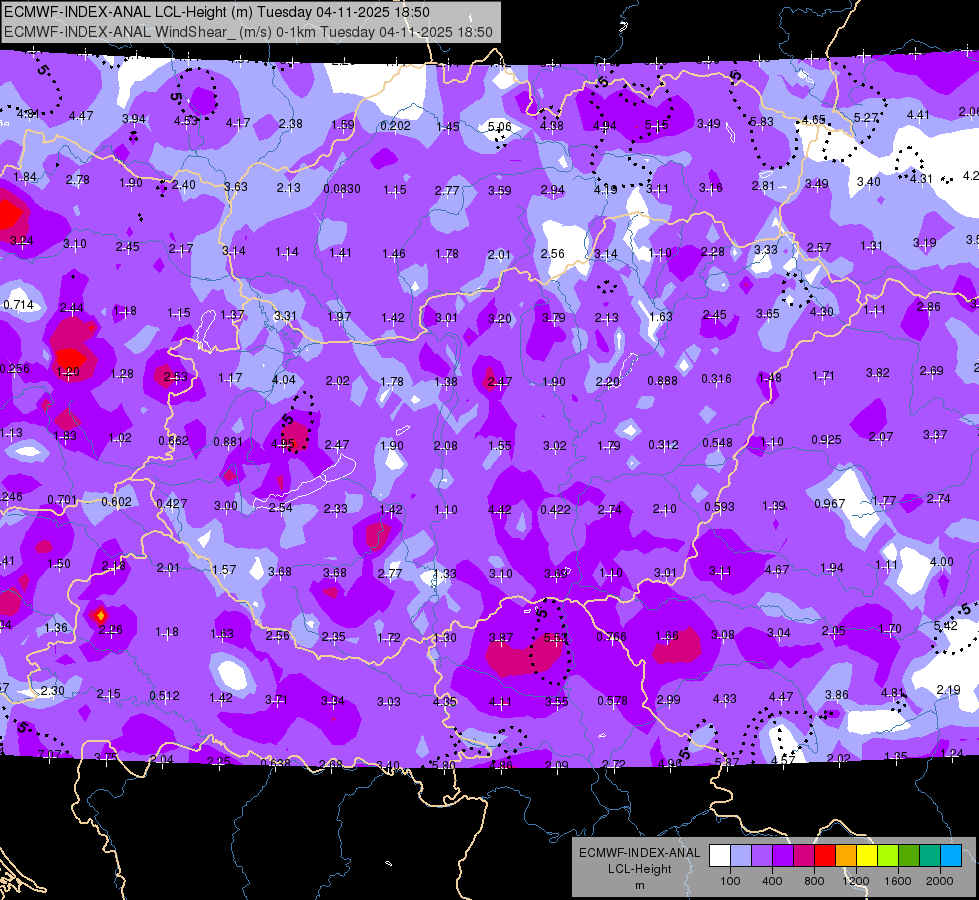The height and width of the screenshot is (900, 979).
Task: Click the wind shear value 0.422
Action: coord(555,509)
